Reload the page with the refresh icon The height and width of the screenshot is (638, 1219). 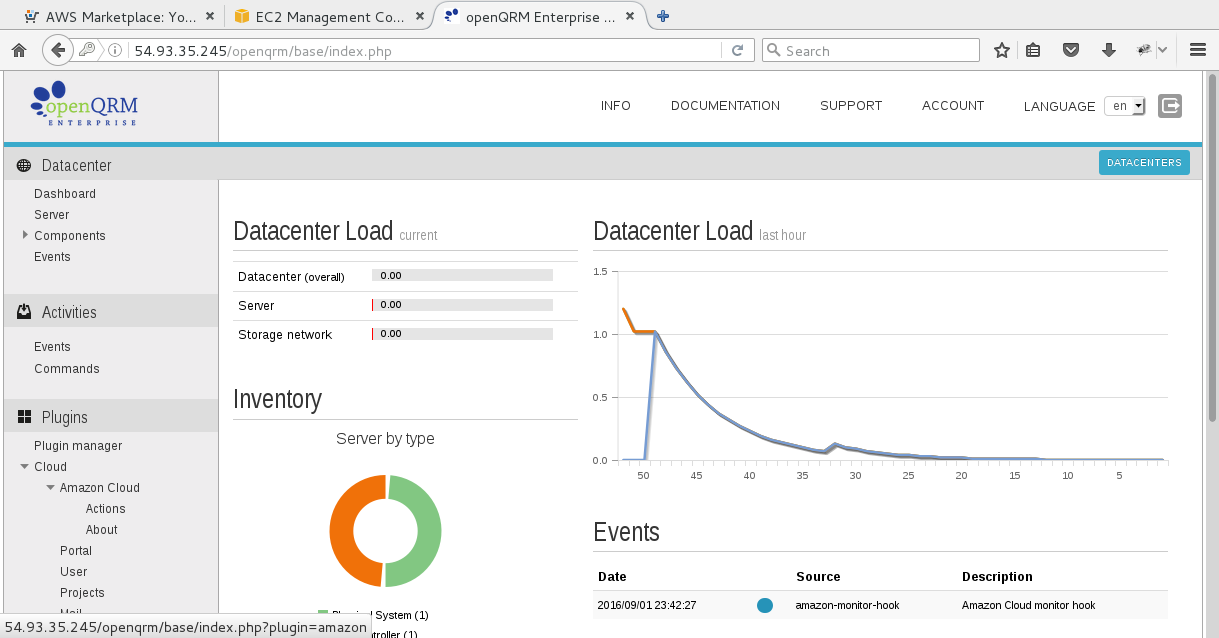click(737, 50)
